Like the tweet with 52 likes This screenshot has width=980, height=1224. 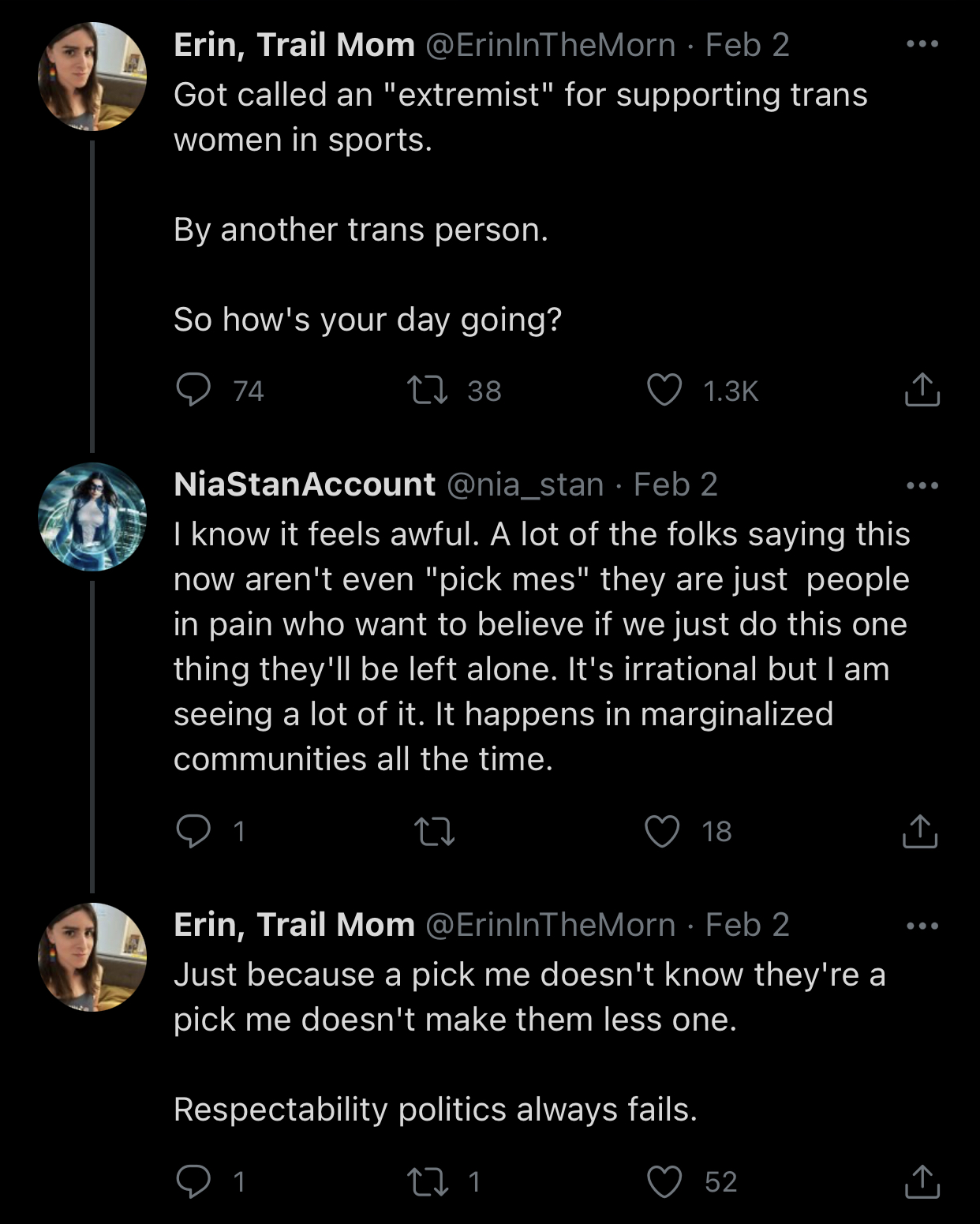tap(664, 1181)
